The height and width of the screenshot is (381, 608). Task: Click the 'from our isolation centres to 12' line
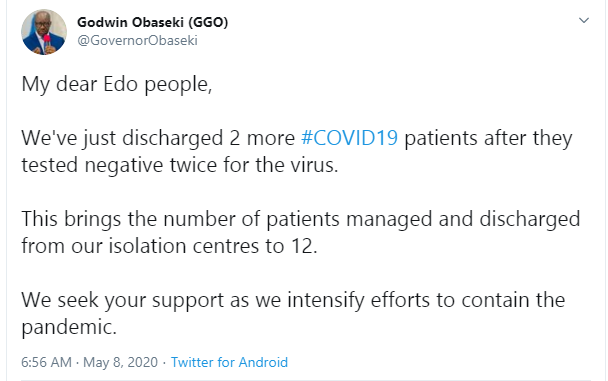tap(169, 246)
